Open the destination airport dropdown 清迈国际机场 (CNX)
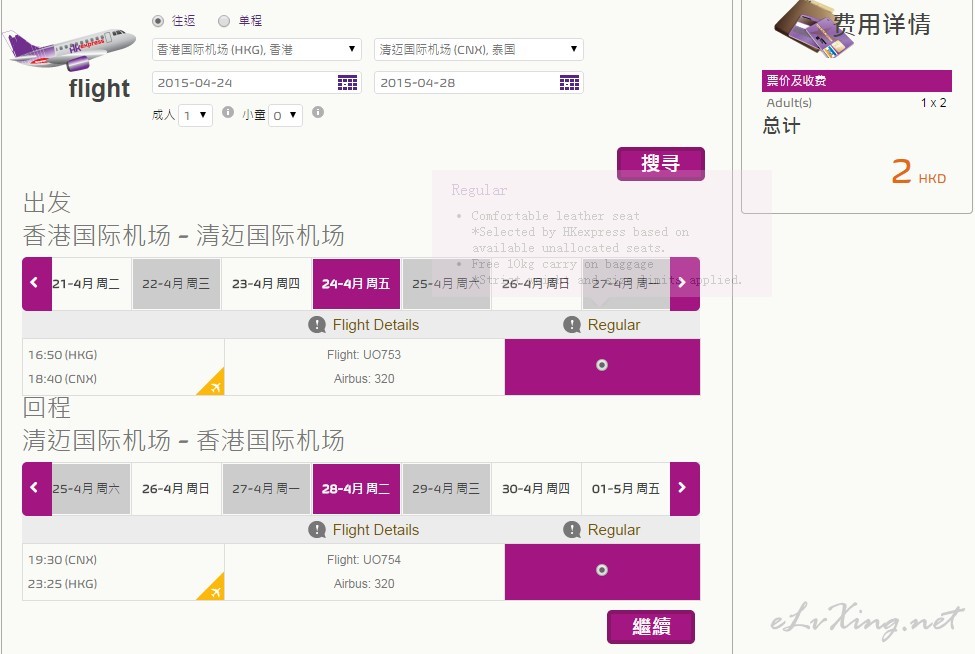The image size is (975, 654). pos(479,50)
